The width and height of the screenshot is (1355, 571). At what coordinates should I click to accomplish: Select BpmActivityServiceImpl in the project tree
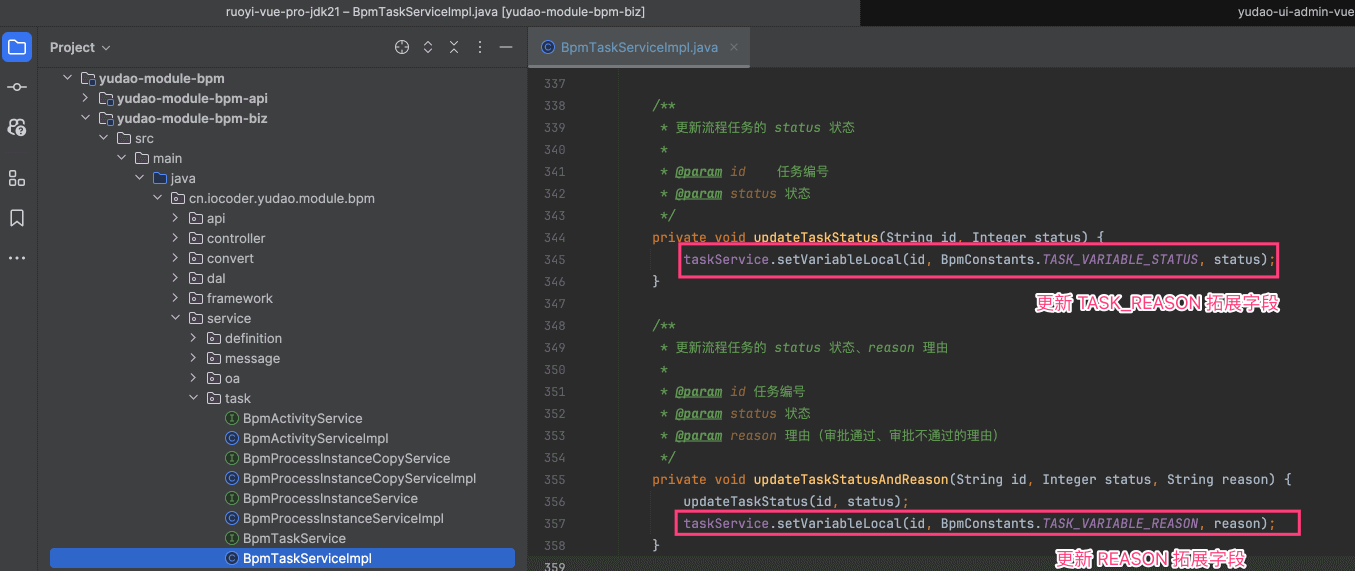pyautogui.click(x=315, y=438)
